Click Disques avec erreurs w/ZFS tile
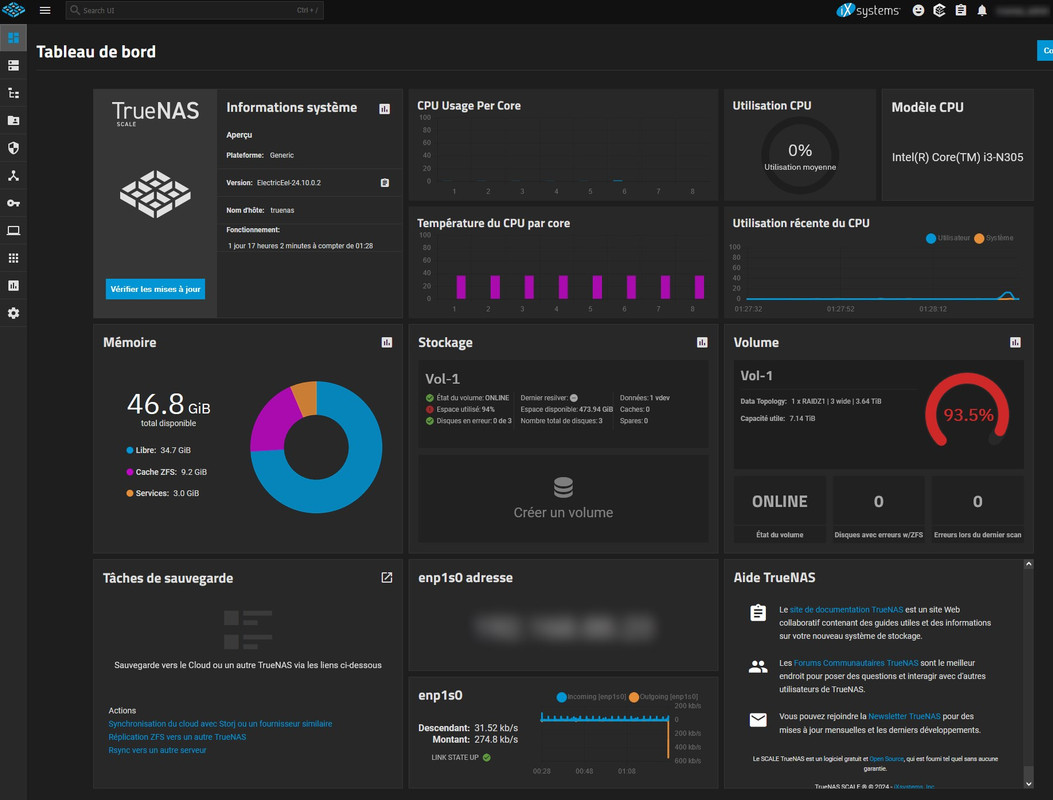 coord(878,508)
